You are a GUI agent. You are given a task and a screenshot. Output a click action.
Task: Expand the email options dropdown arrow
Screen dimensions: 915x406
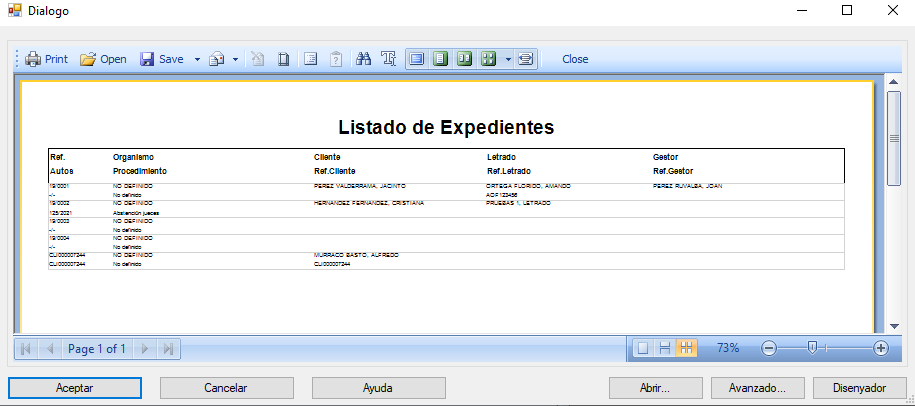tap(235, 59)
